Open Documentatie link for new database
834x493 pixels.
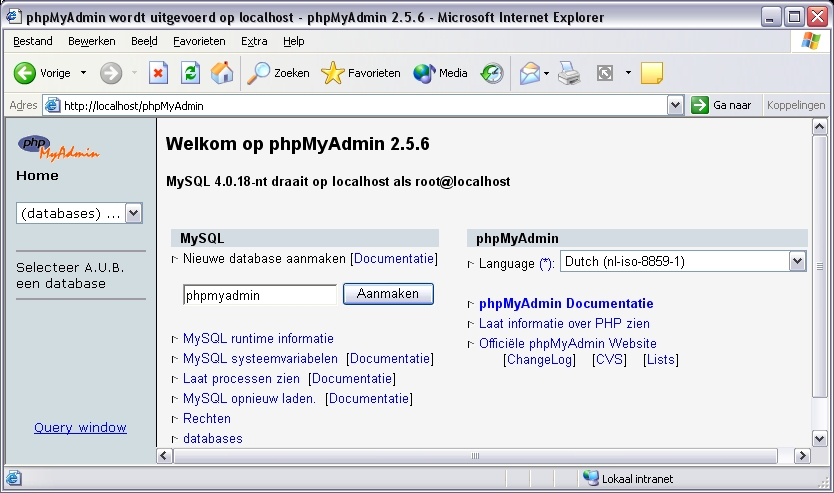click(394, 258)
